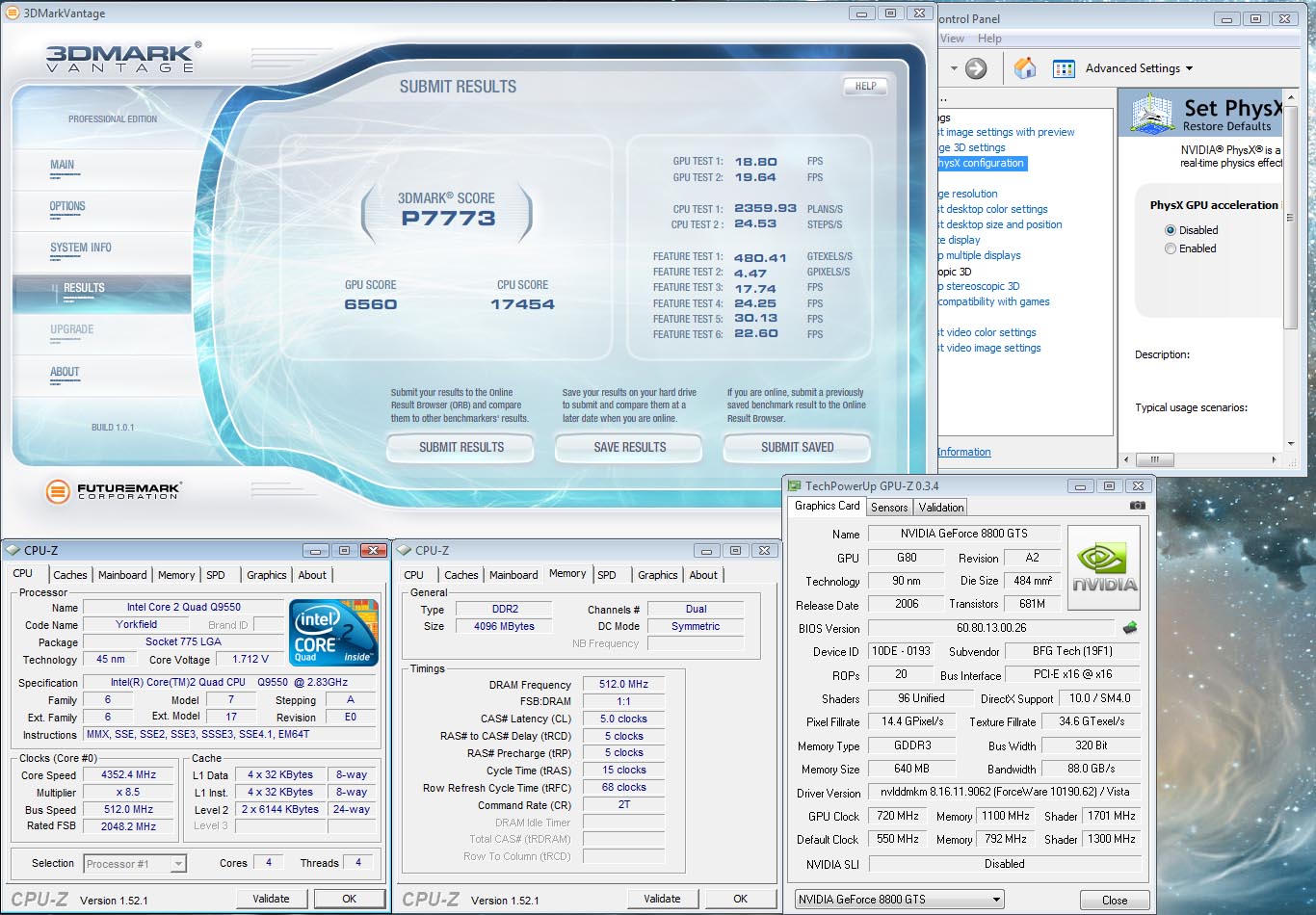Click the 3DMarkVantage title bar icon
Screen dimensions: 1316x915
13,13
